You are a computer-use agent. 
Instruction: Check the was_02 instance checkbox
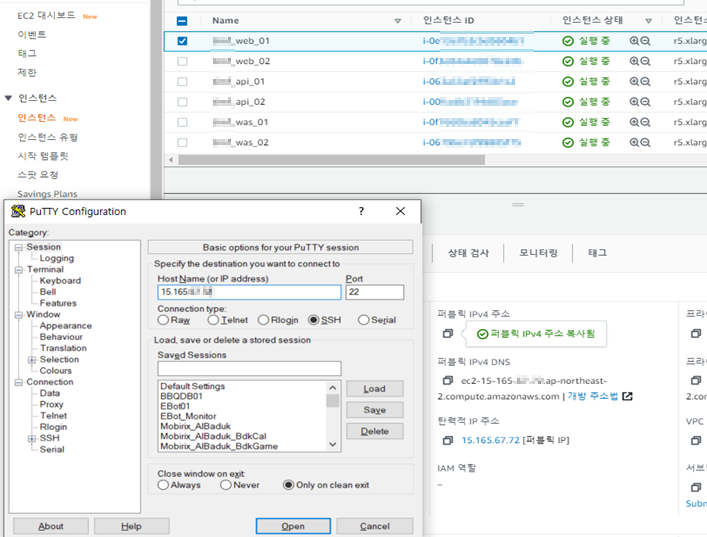click(181, 143)
